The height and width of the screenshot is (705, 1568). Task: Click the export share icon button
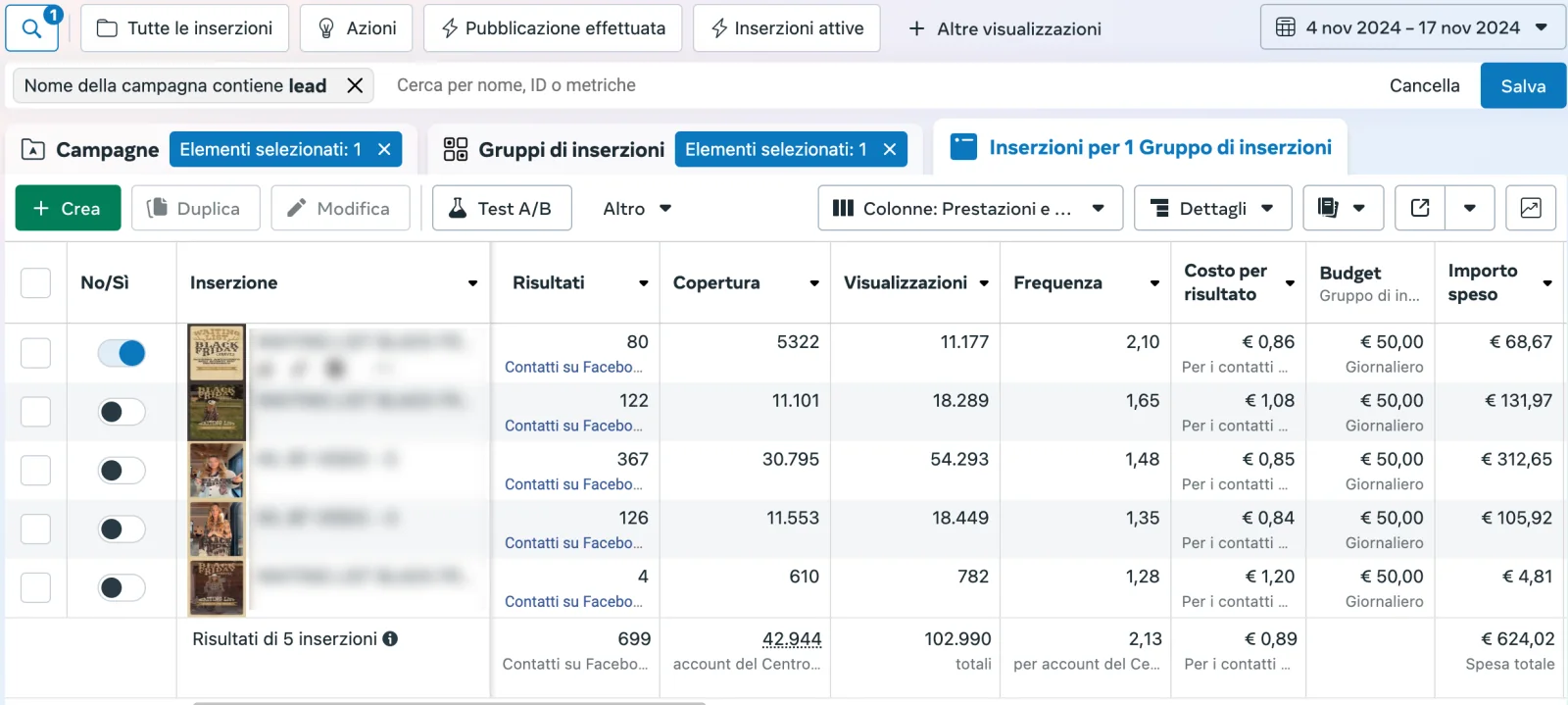click(1420, 208)
